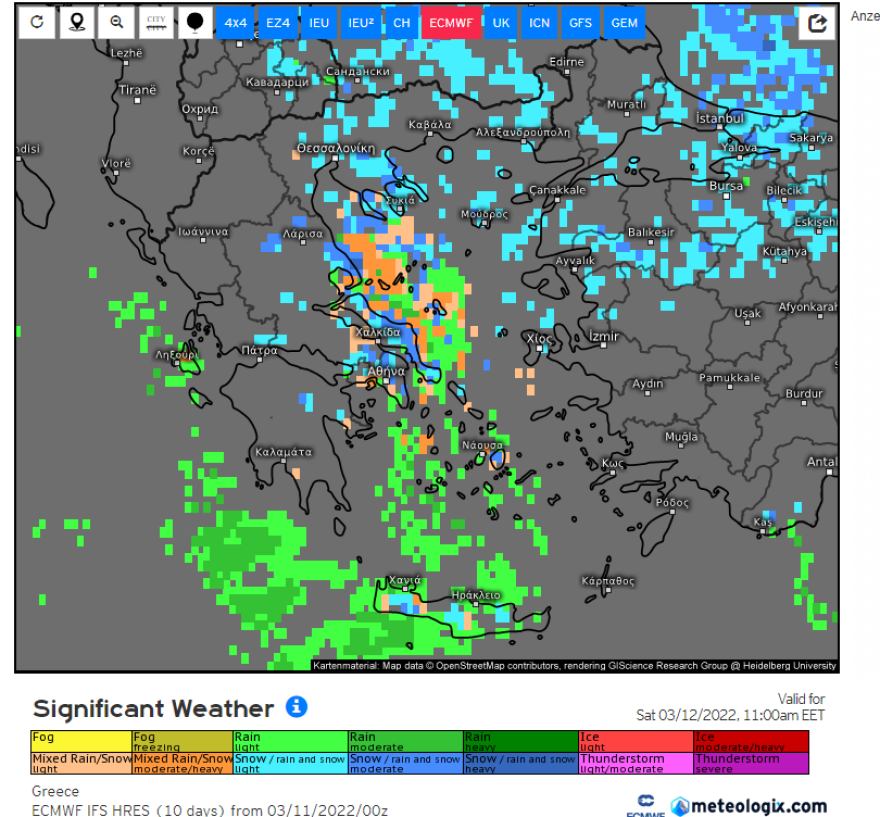Click the refresh map icon
Image resolution: width=880 pixels, height=817 pixels.
pos(37,23)
